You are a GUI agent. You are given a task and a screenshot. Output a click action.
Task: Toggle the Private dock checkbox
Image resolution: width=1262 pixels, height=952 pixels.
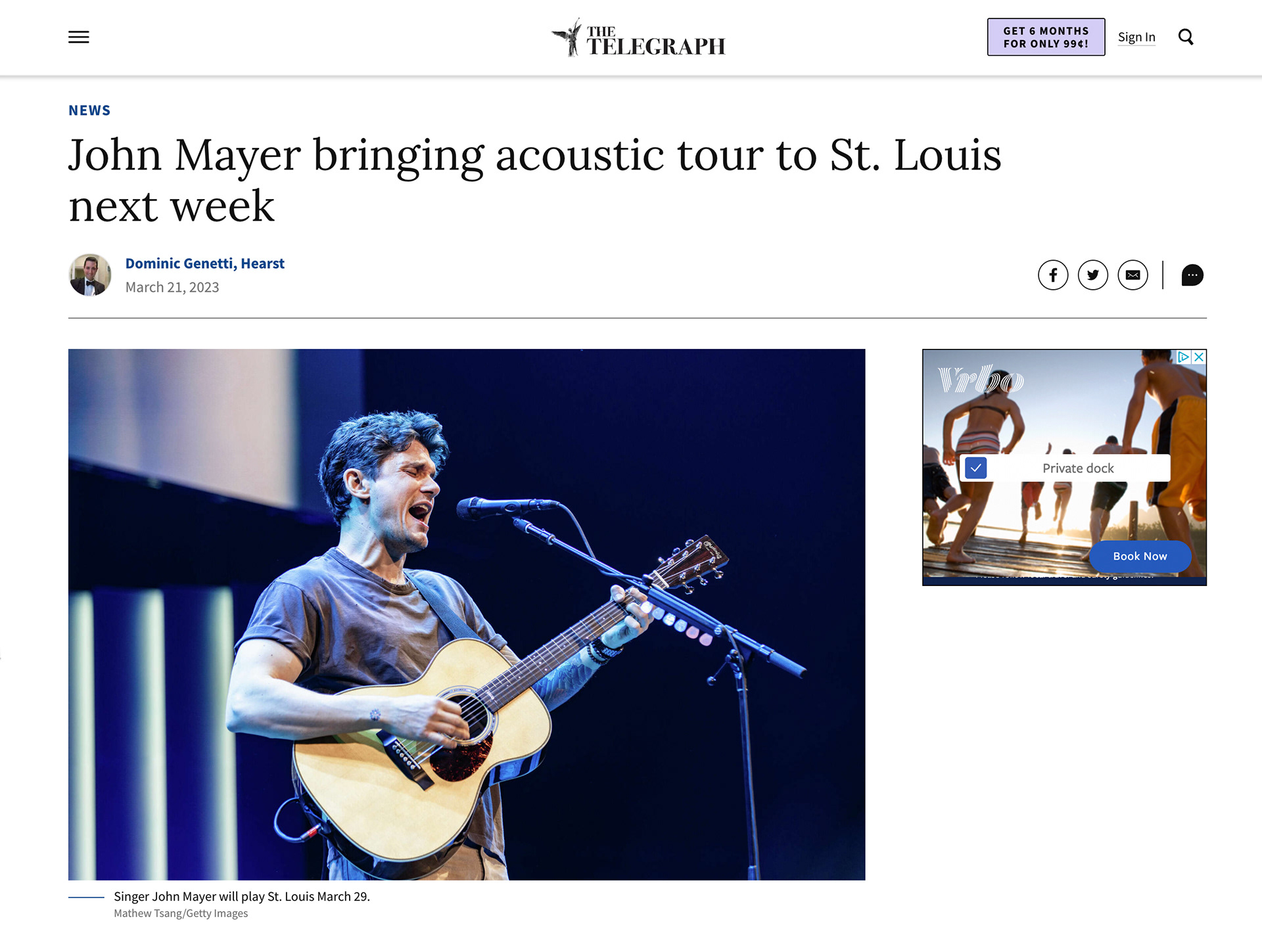976,468
